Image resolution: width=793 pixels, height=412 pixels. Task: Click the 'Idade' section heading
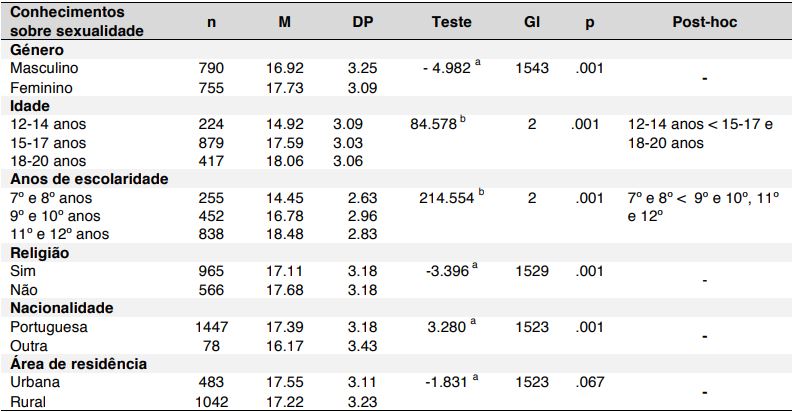[x=31, y=106]
